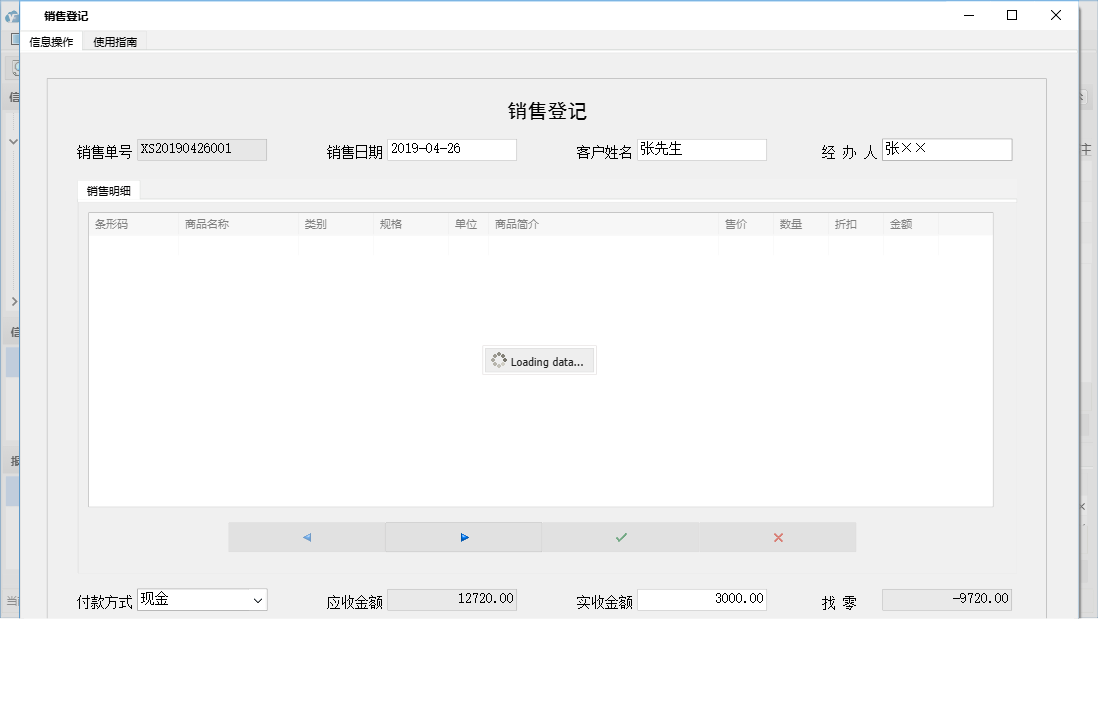The width and height of the screenshot is (1098, 715).
Task: Click the loading spinner icon in the grid
Action: pyautogui.click(x=498, y=360)
